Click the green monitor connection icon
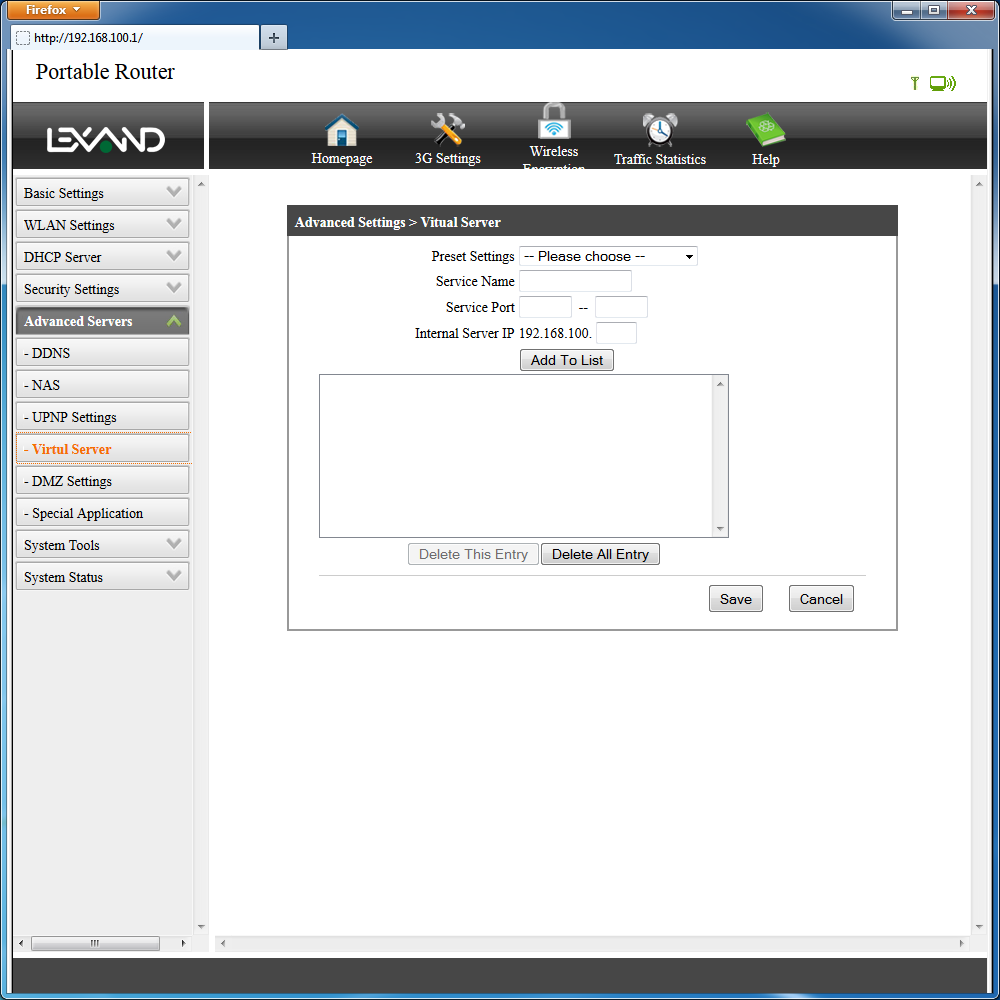Viewport: 1000px width, 1000px height. 943,83
